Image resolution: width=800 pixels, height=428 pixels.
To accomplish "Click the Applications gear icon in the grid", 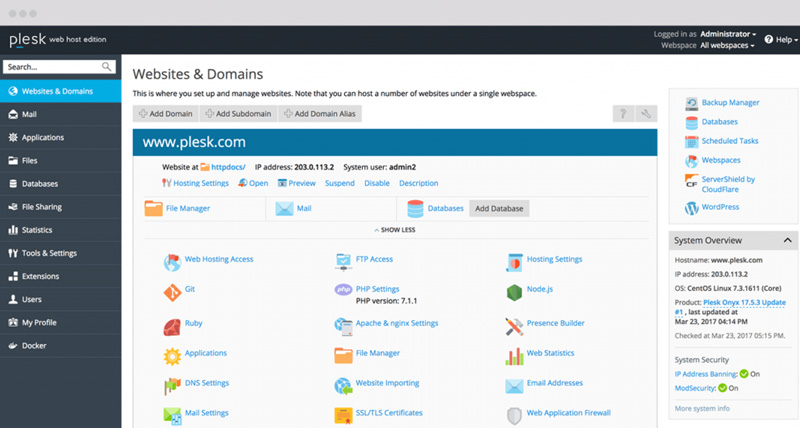I will click(x=172, y=356).
